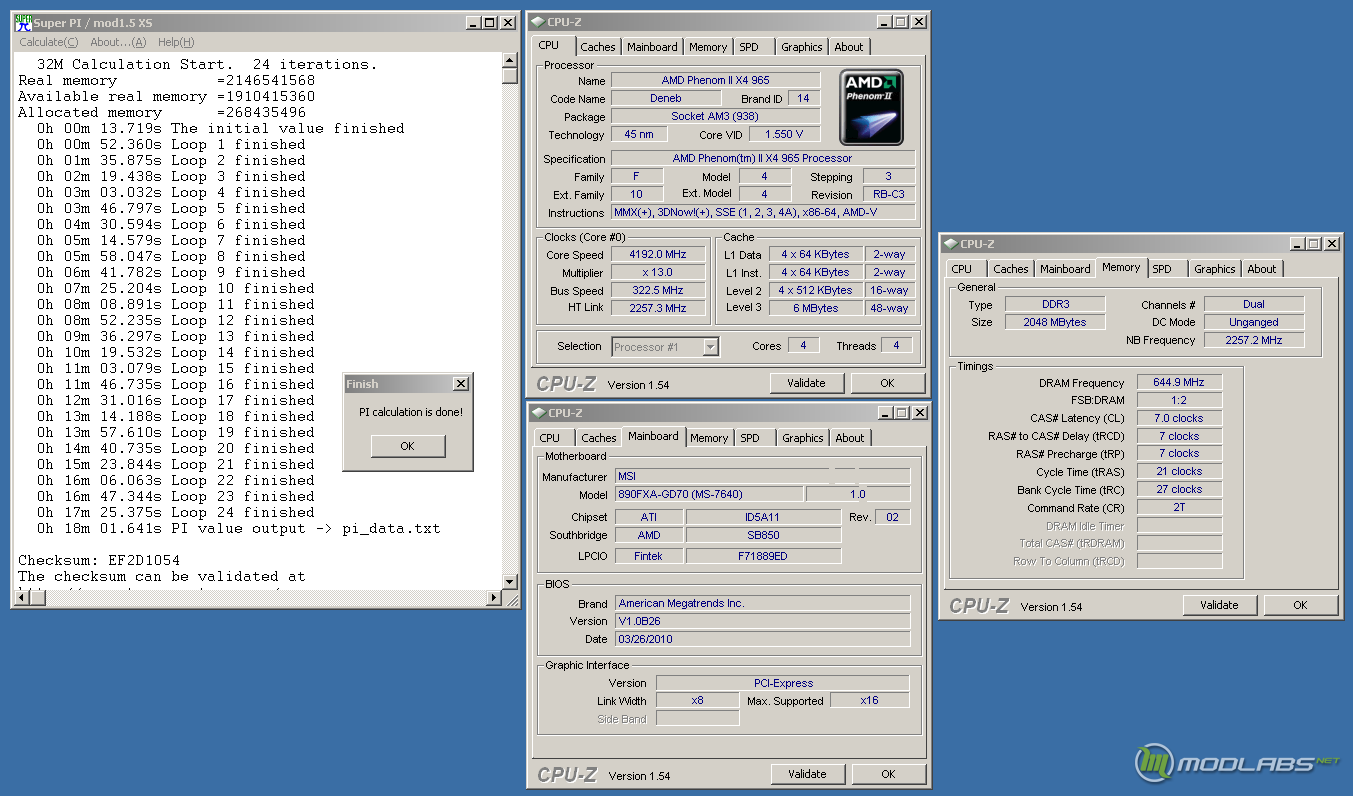Click the Bus Speed value 322.5 MHz
1353x796 pixels.
click(658, 291)
